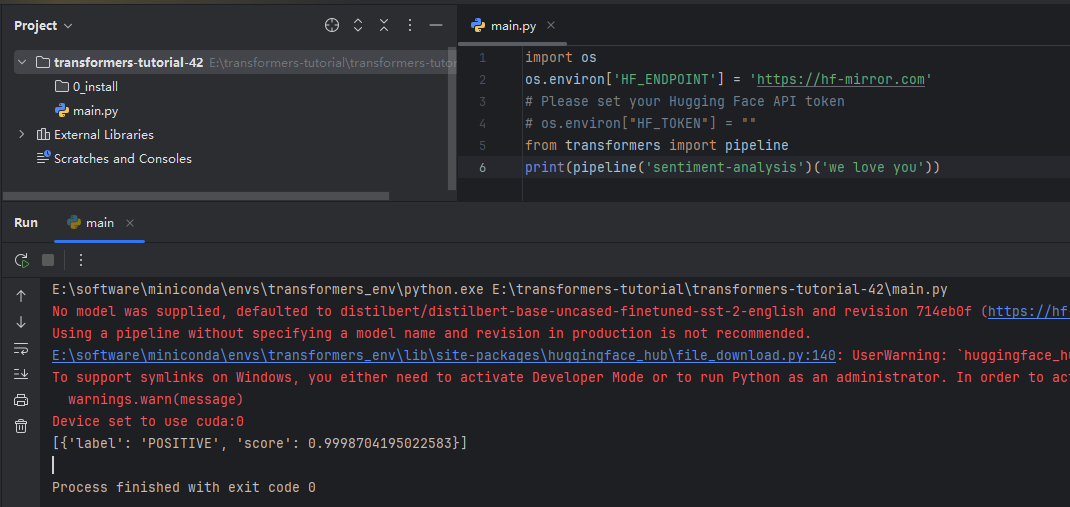Select External Libraries in the tree
The image size is (1070, 507).
coord(104,134)
